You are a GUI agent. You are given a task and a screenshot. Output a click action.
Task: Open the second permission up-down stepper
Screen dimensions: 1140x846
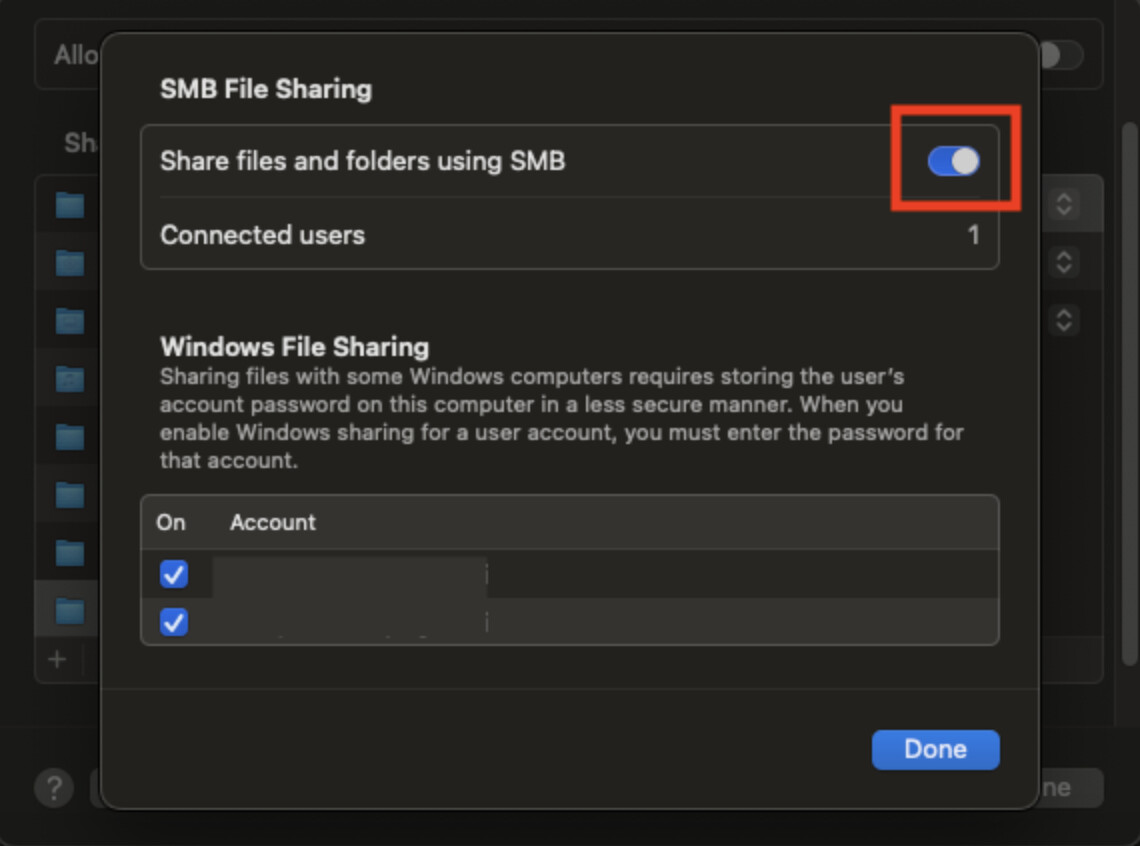coord(1064,262)
